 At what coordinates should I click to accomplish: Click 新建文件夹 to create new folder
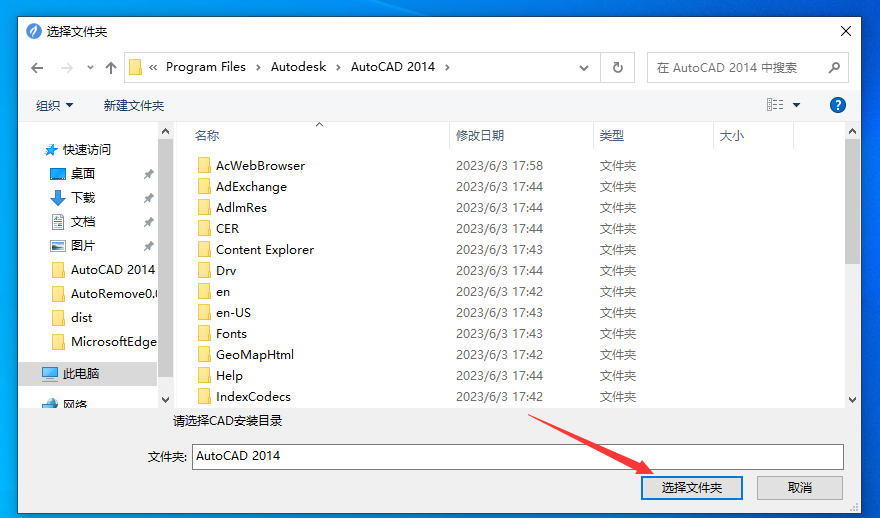click(x=134, y=105)
